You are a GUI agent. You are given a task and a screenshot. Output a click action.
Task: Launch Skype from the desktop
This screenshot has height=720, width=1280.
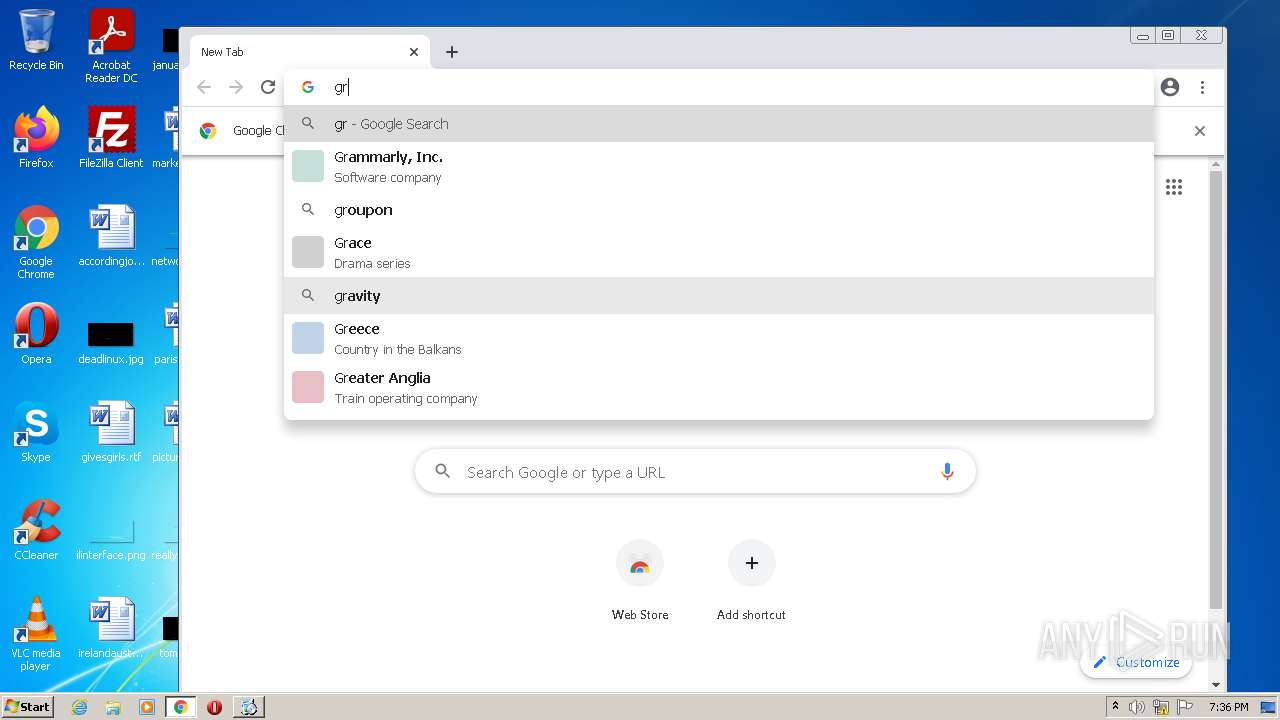36,432
